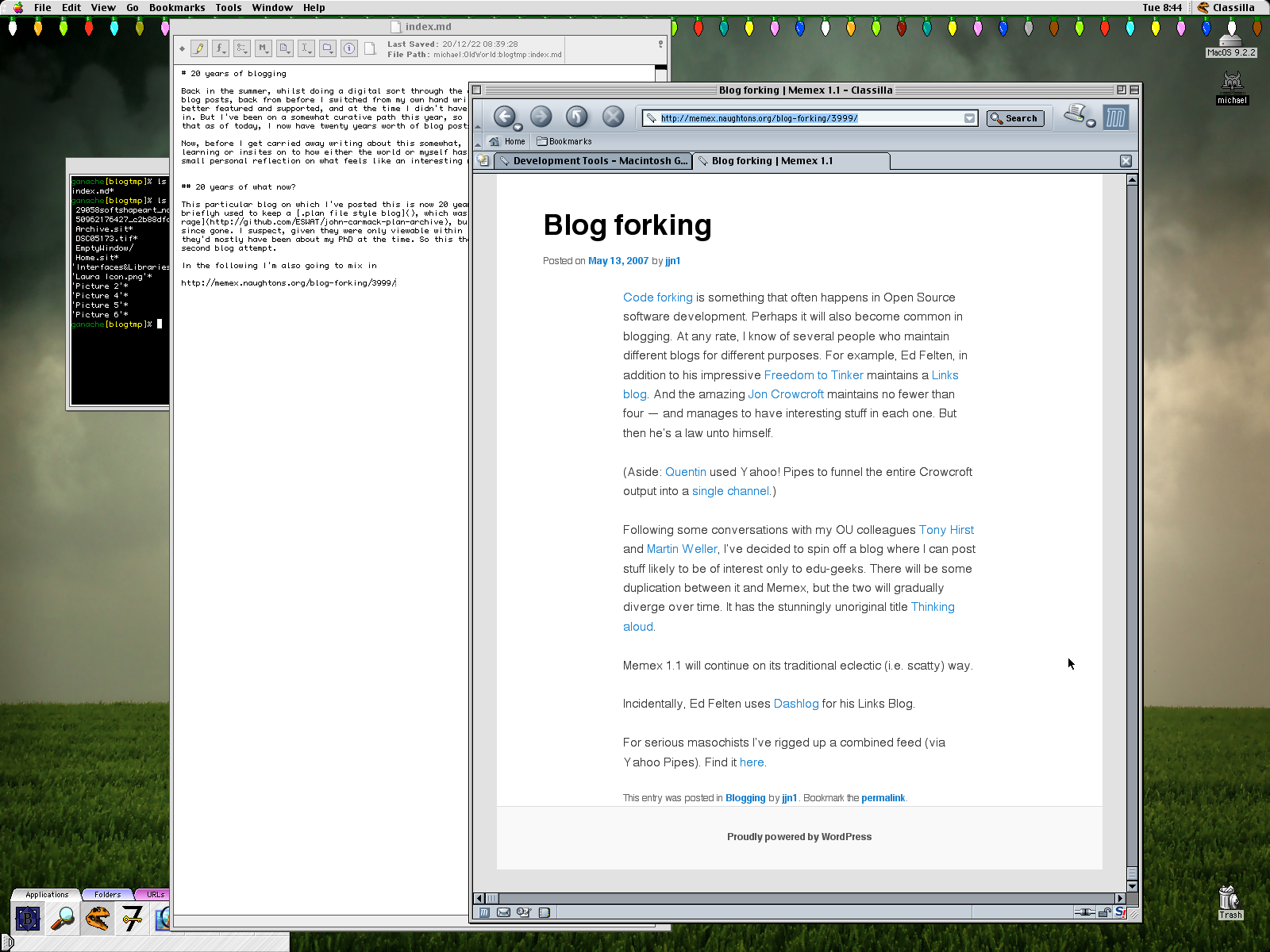This screenshot has height=952, width=1270.
Task: Open the text options popup in index.md toolbar
Action: (x=306, y=48)
